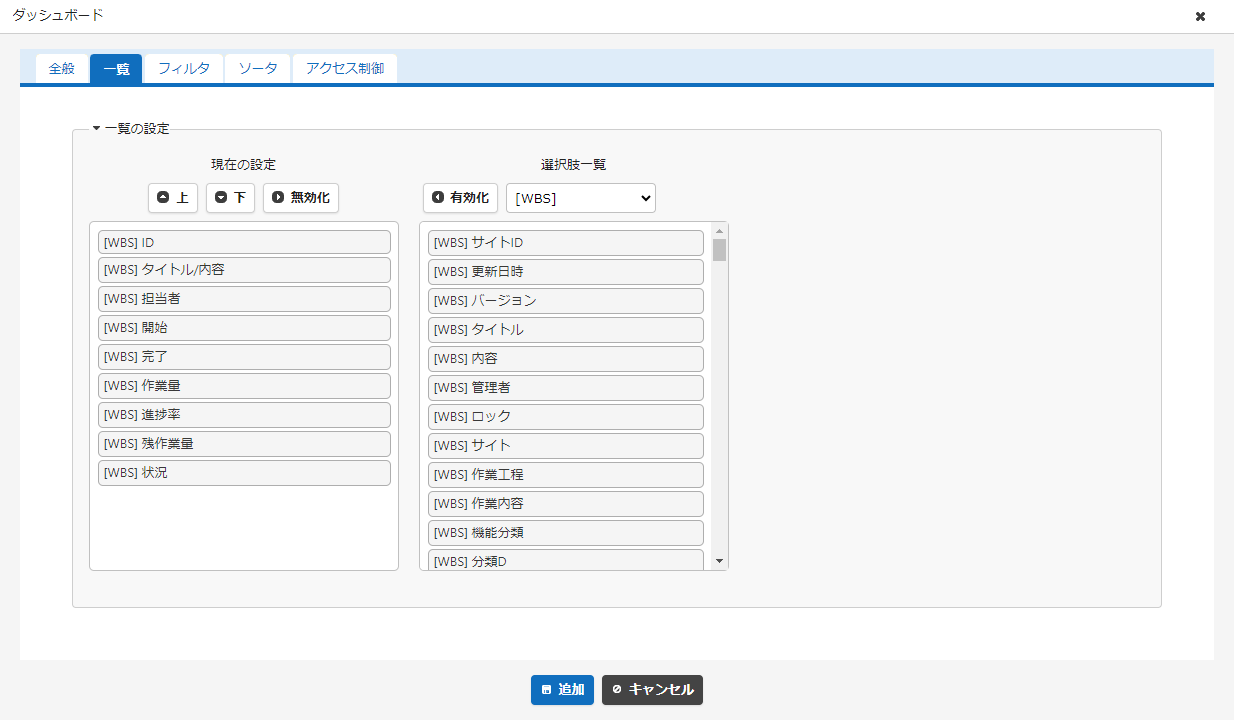Open the アクセス制御 tab
1234x720 pixels.
point(345,69)
